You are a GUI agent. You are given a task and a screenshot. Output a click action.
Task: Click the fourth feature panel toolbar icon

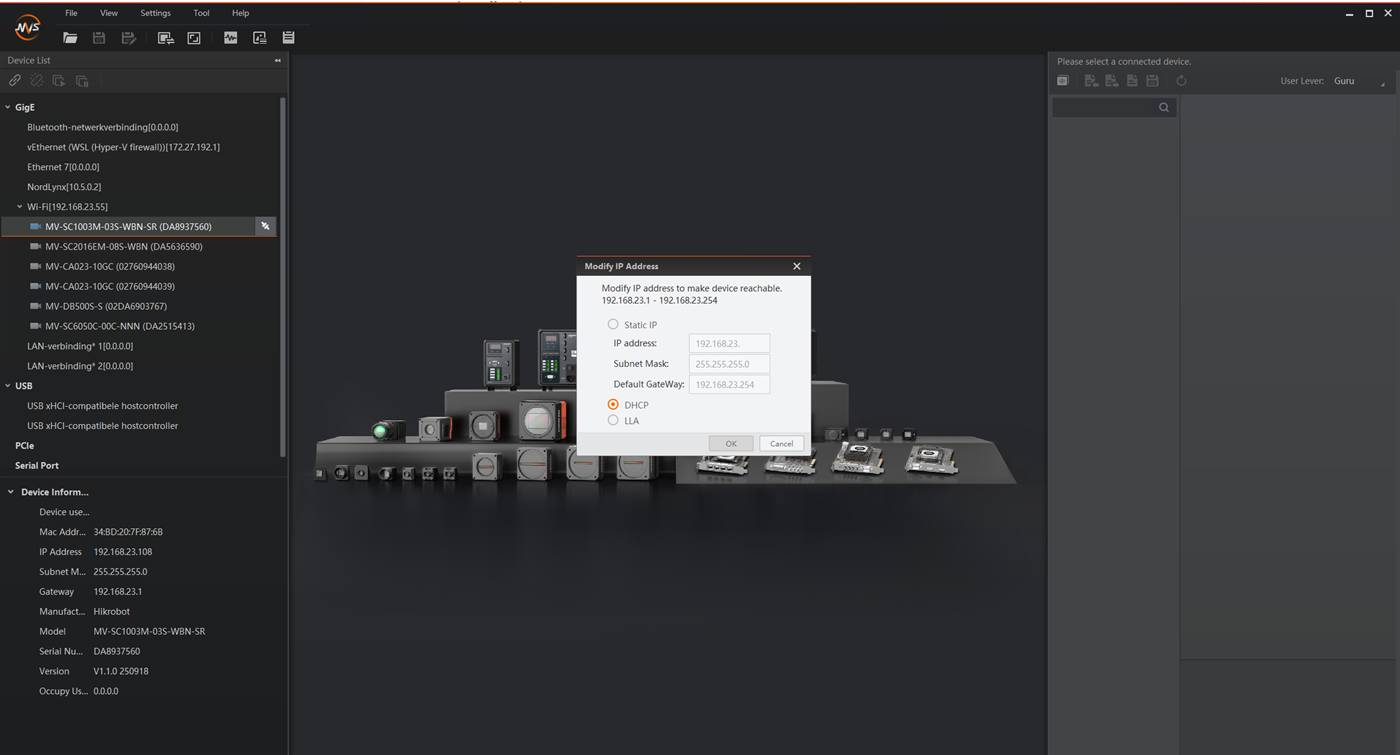pos(1132,81)
